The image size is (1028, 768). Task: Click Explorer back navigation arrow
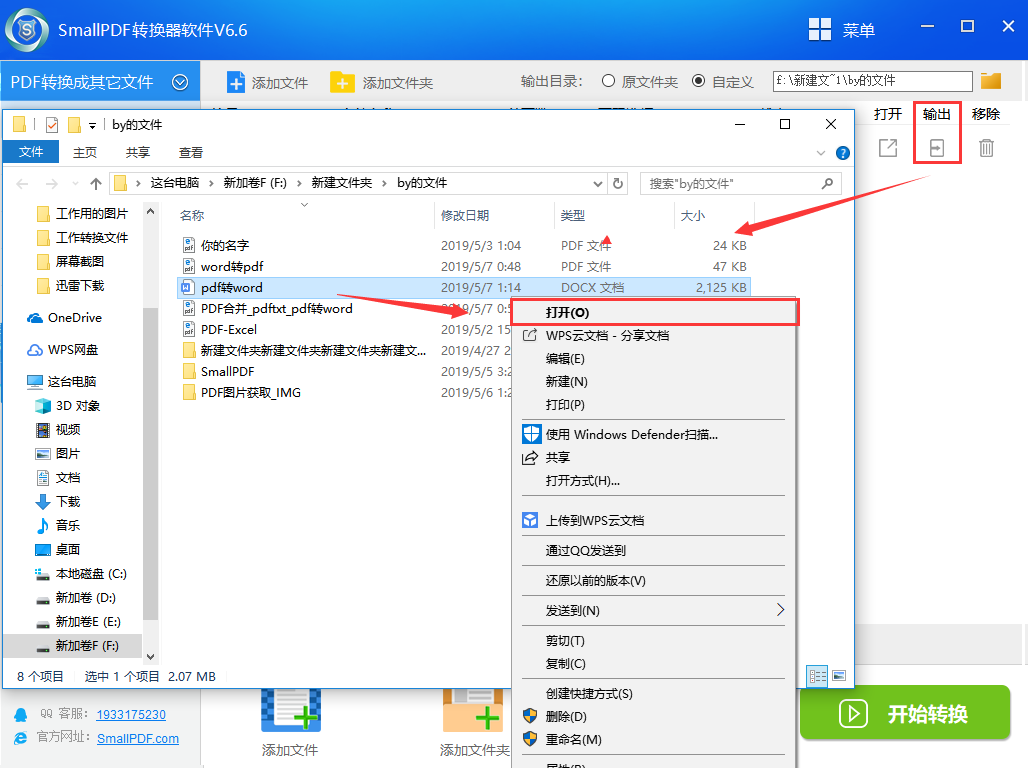[22, 184]
